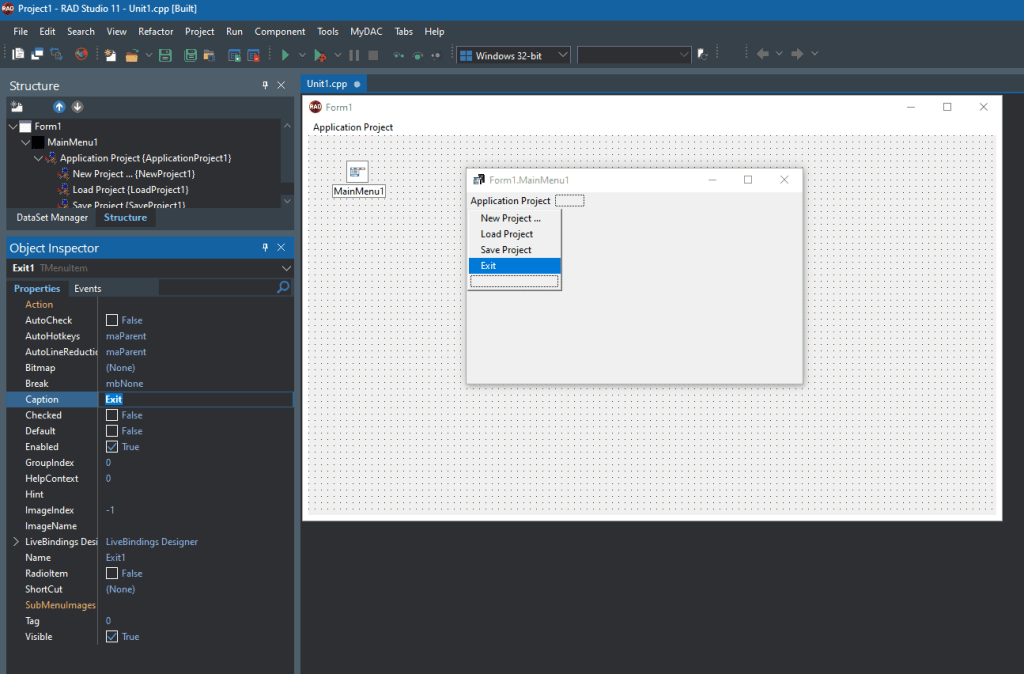
Task: Click the View Unit toolbar icon
Action: pos(18,55)
